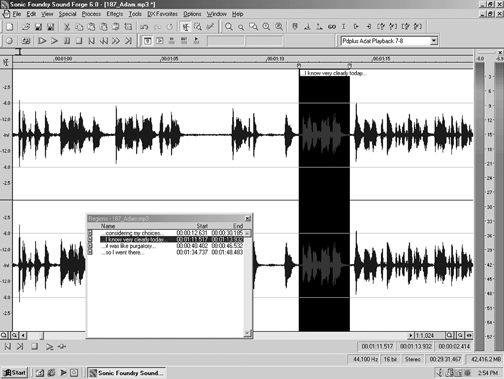
Task: Click the Rewind double-arrow button
Action: pos(104,41)
